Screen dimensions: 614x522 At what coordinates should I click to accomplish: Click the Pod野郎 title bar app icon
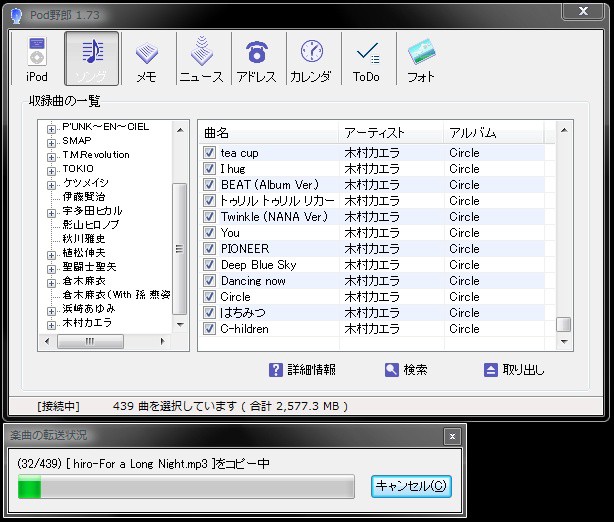(16, 15)
